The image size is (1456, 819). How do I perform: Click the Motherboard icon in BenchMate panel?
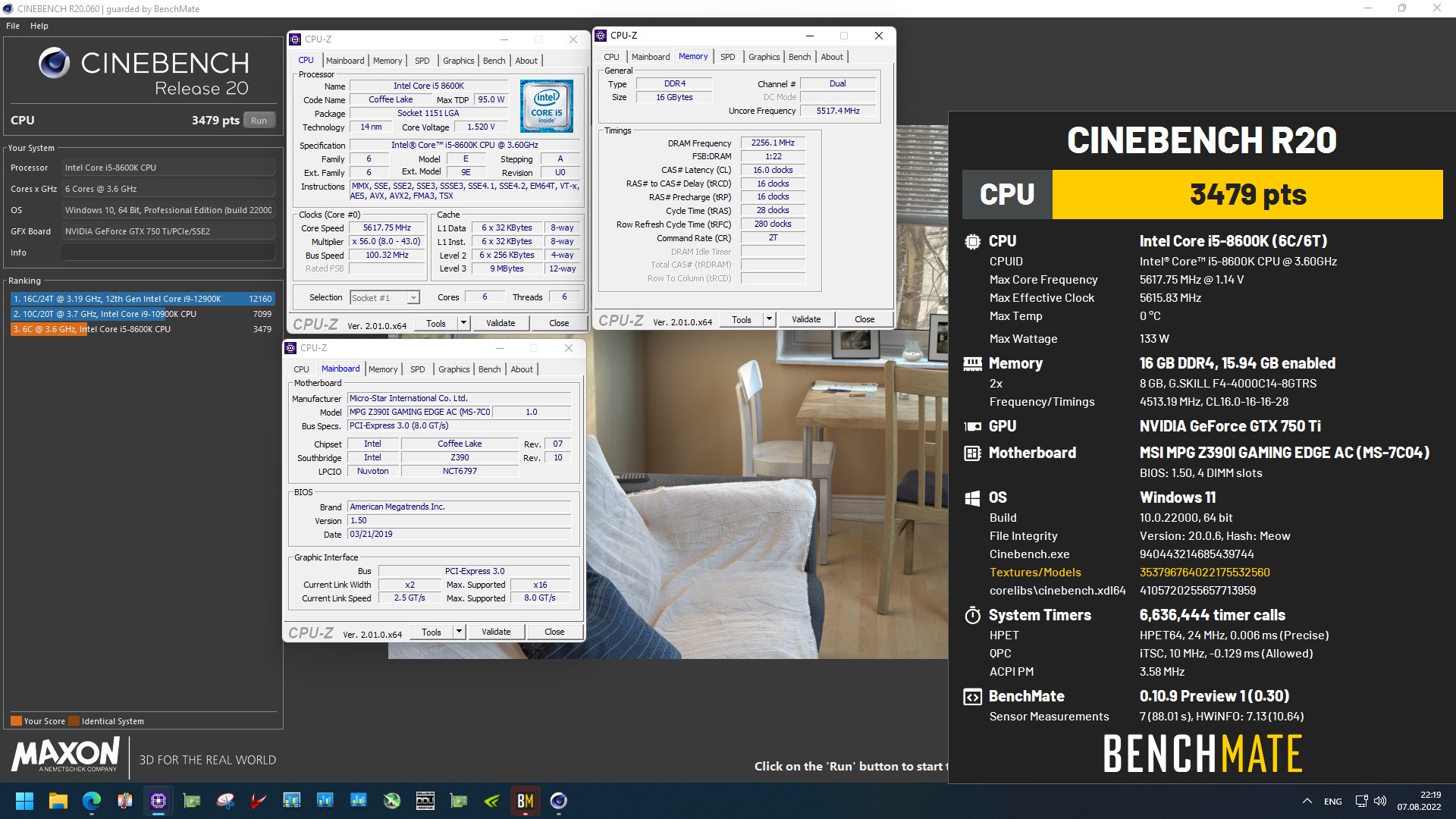click(972, 453)
